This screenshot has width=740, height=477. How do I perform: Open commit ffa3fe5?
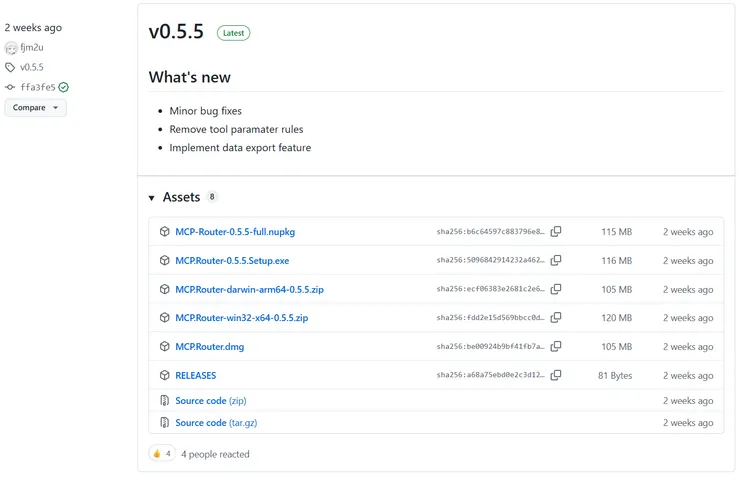37,87
